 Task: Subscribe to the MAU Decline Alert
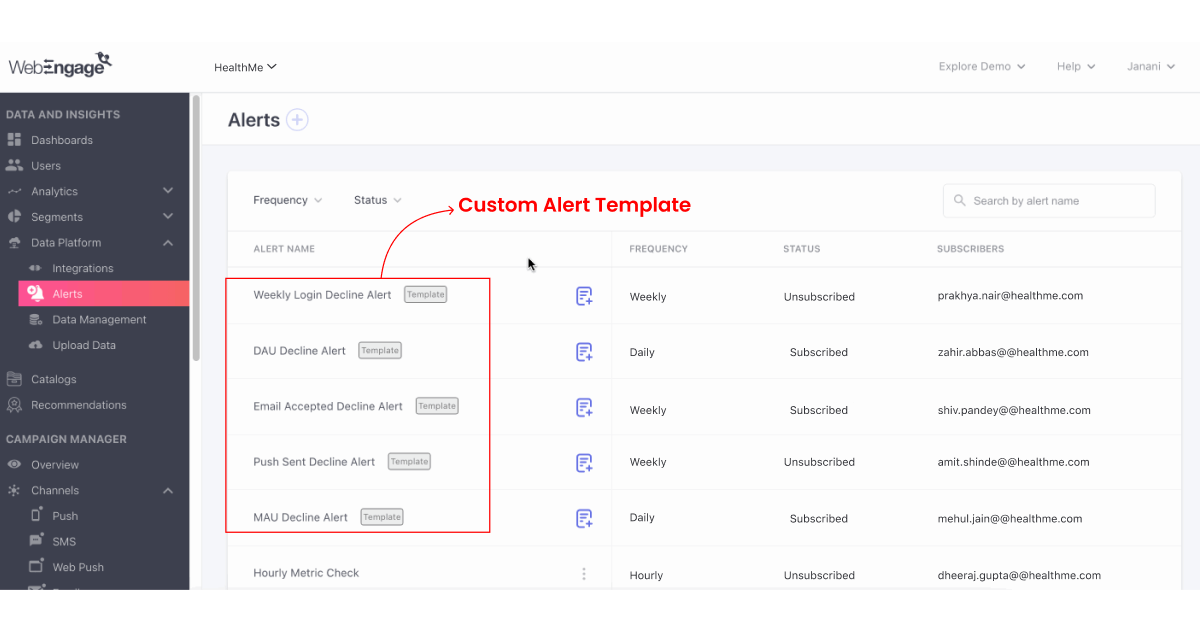tap(584, 518)
